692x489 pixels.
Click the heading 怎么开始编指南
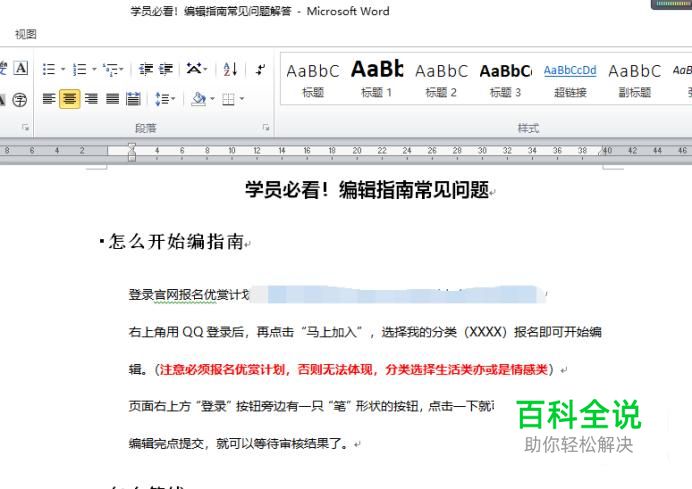click(177, 241)
